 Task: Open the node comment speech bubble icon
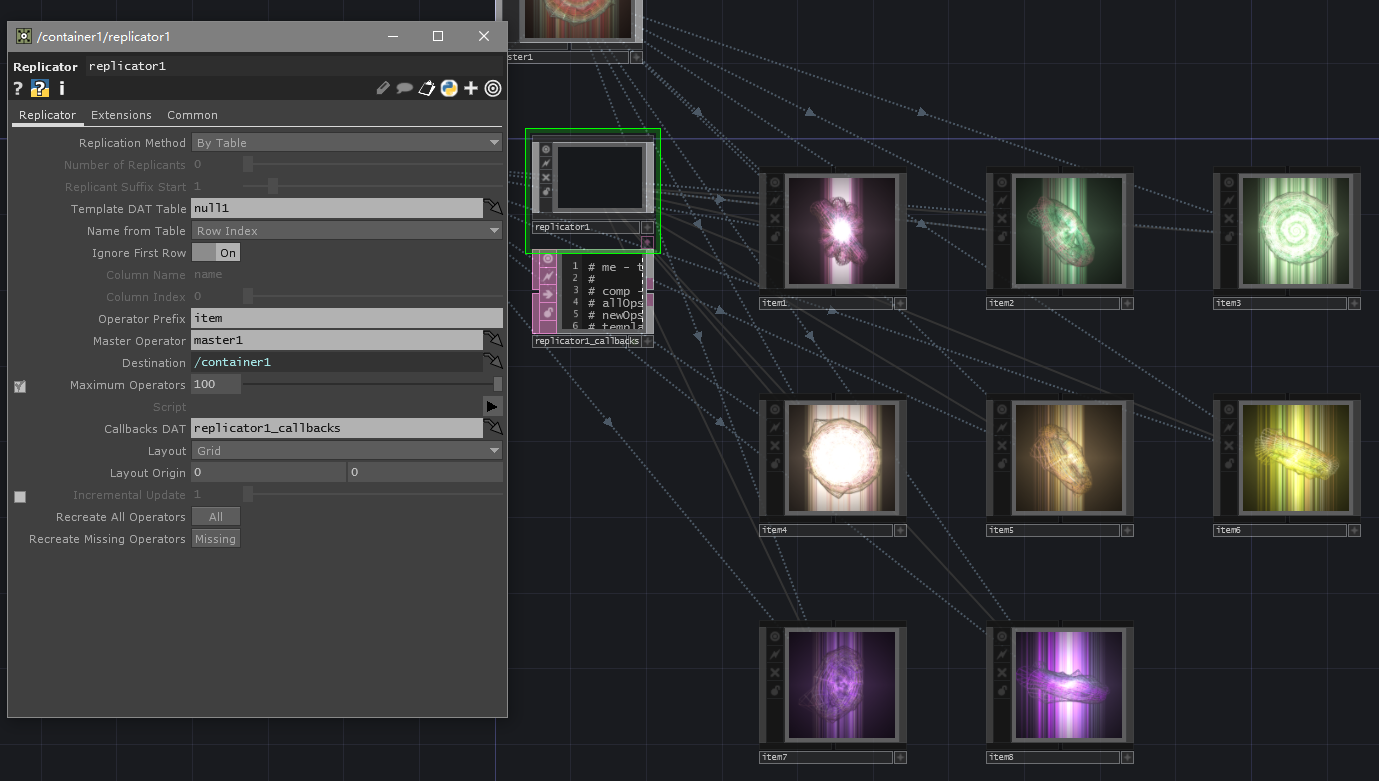(x=403, y=88)
